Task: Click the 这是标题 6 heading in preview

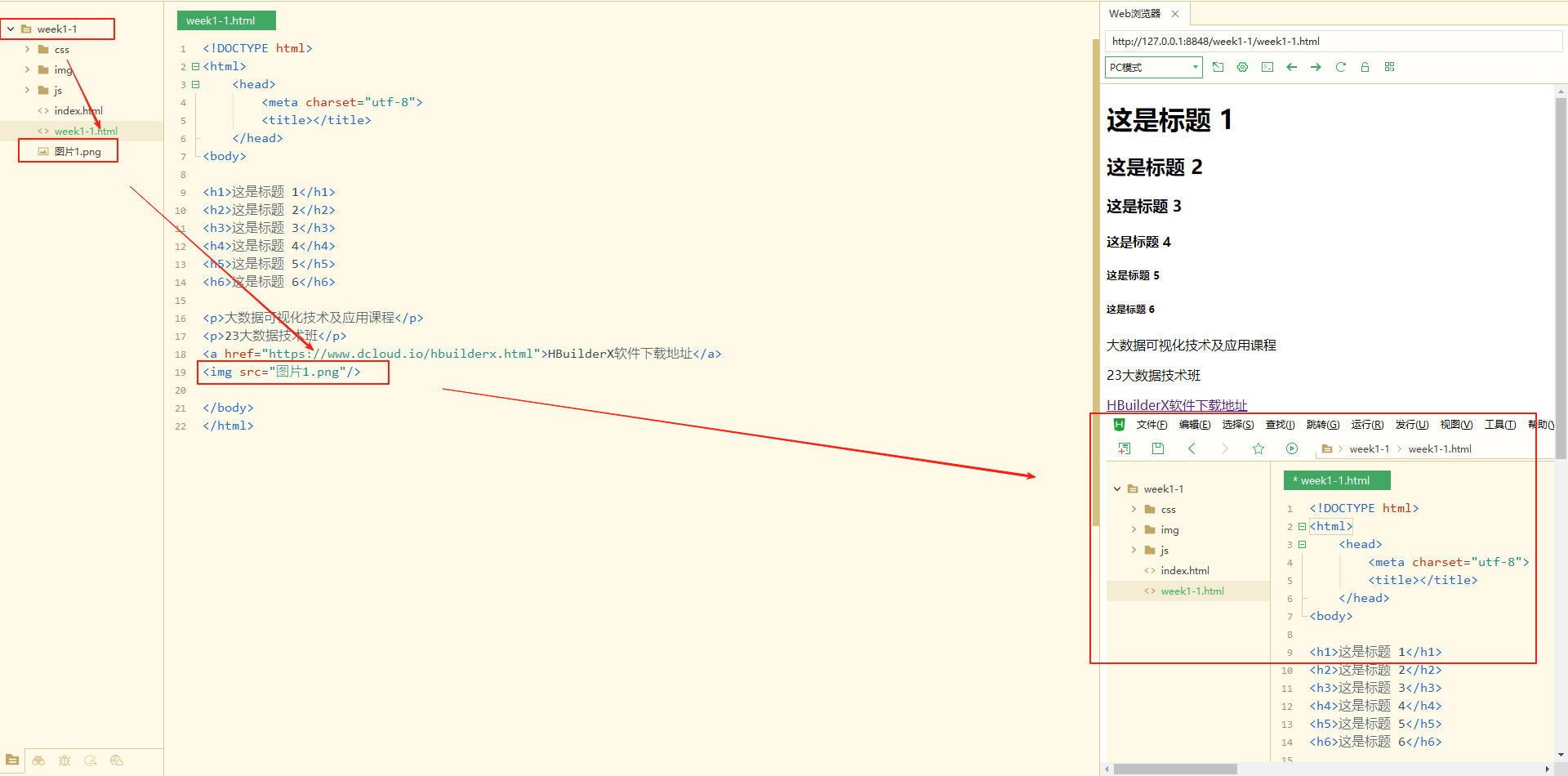Action: coord(1130,310)
